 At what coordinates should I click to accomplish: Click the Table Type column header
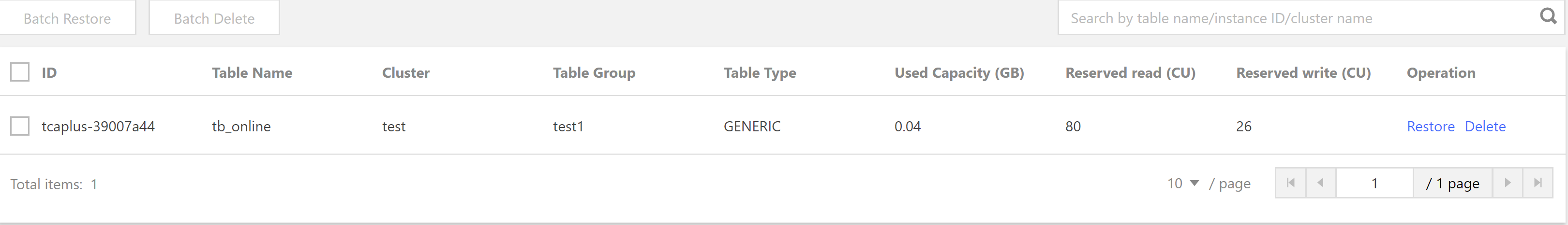click(760, 73)
